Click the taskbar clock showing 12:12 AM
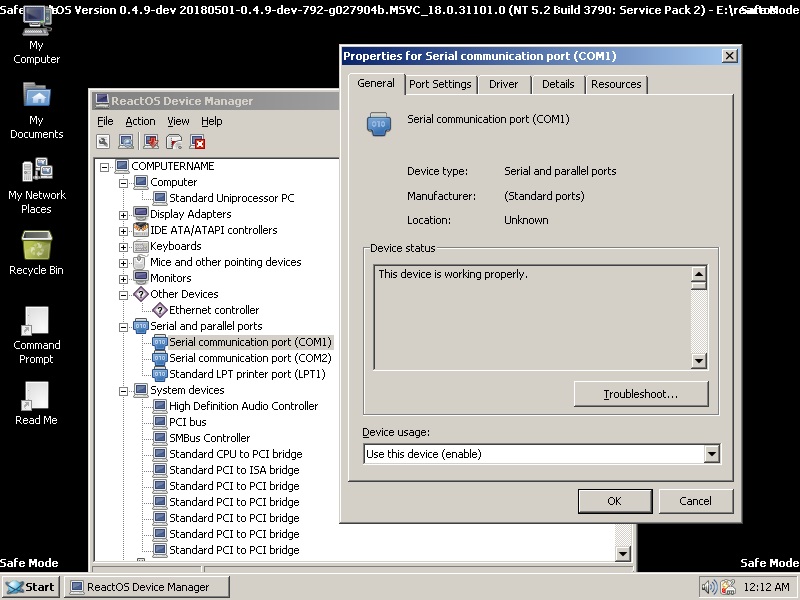This screenshot has width=800, height=600. (766, 587)
